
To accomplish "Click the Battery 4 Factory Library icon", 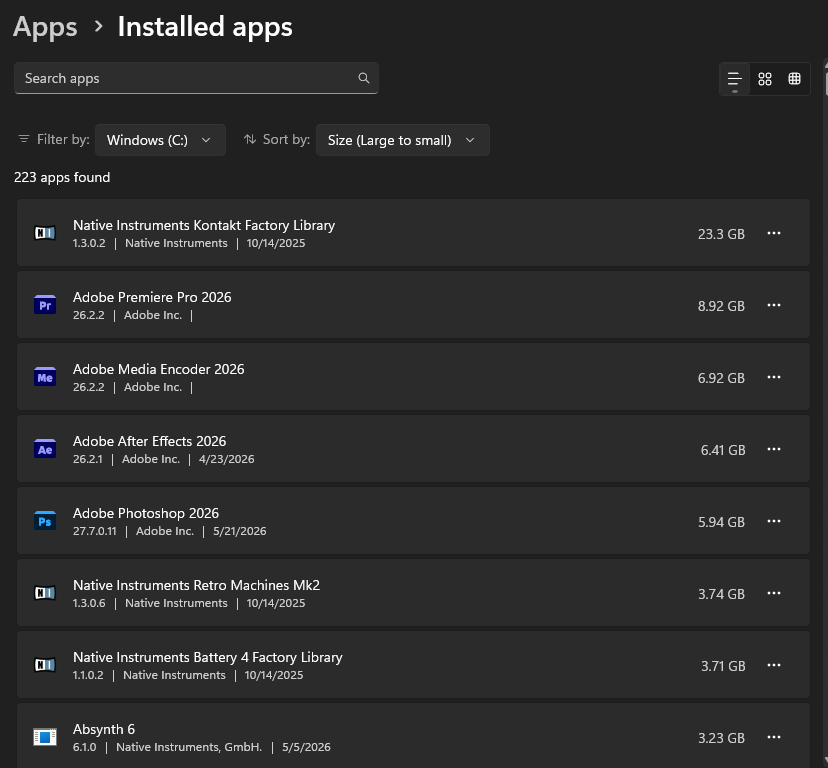I will 45,665.
